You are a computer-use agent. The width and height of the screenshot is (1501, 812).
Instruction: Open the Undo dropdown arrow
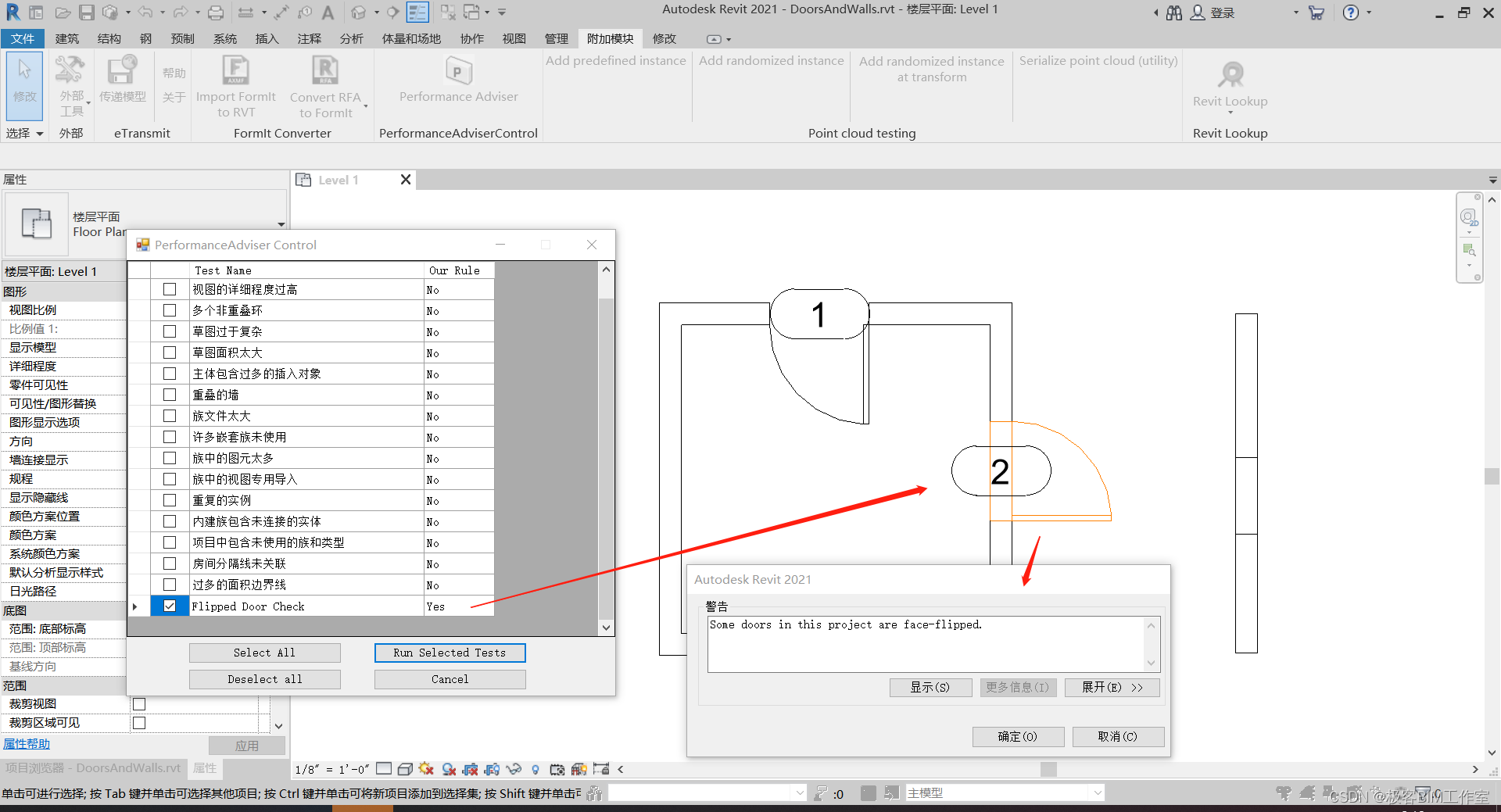click(x=162, y=13)
